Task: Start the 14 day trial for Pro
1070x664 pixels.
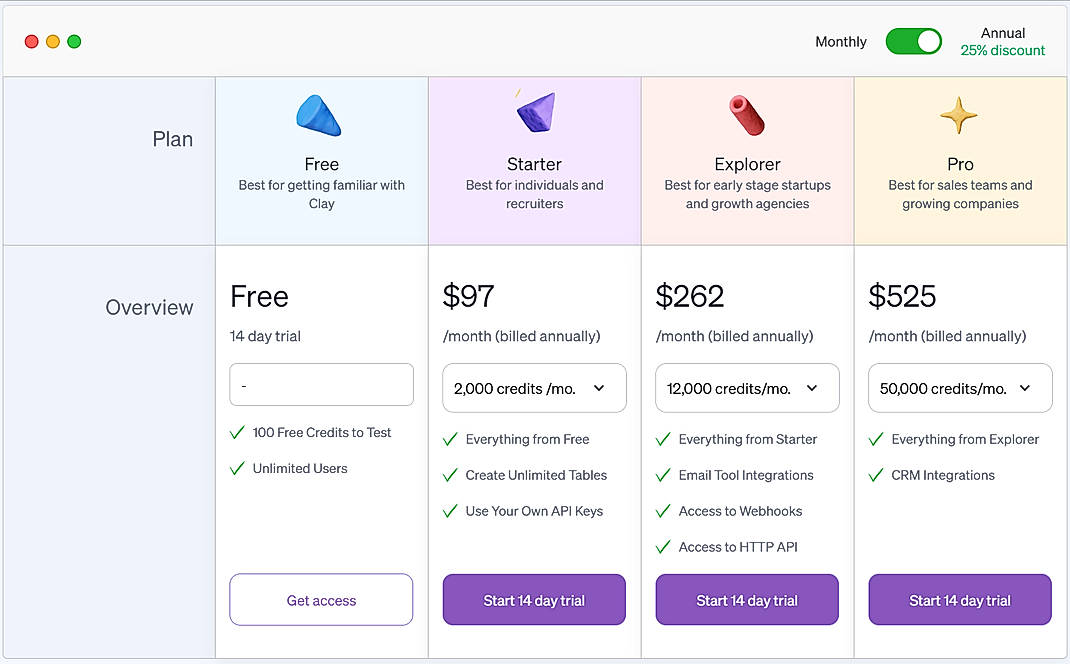Action: point(959,600)
